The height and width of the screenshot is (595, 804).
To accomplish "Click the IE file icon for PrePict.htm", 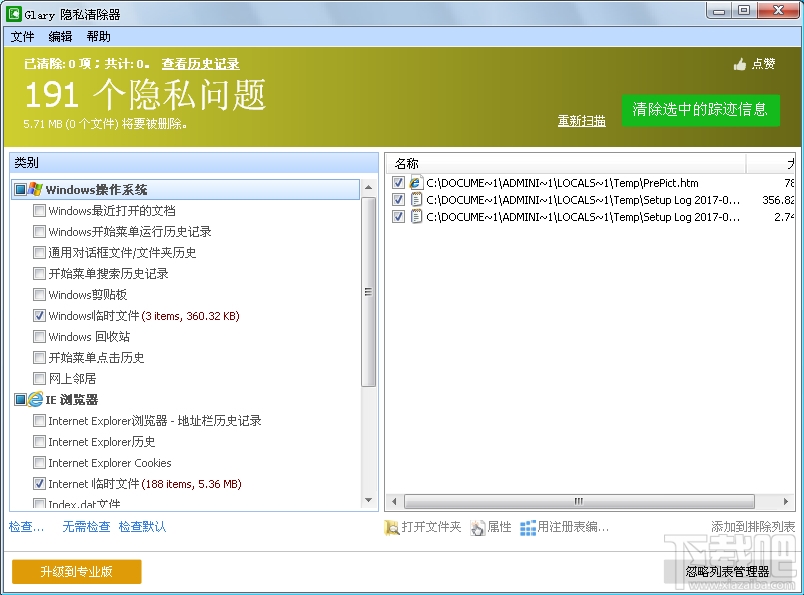I will [x=416, y=183].
